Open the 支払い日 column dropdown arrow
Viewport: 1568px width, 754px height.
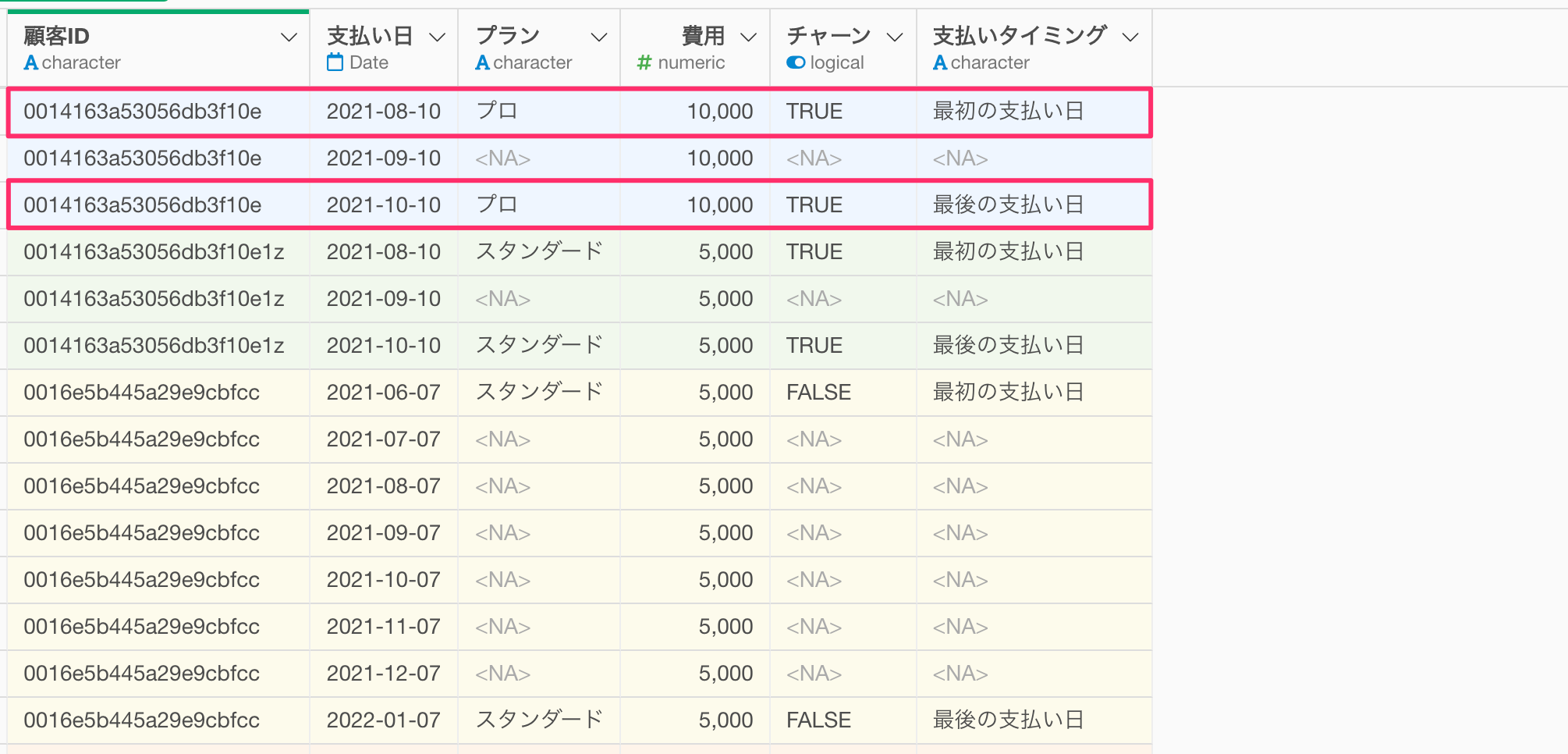click(x=438, y=37)
